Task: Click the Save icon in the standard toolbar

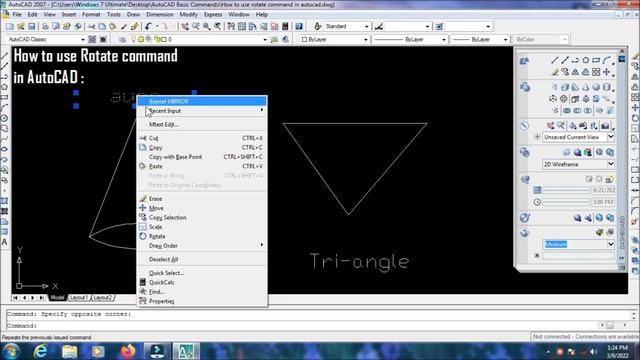Action: point(31,27)
